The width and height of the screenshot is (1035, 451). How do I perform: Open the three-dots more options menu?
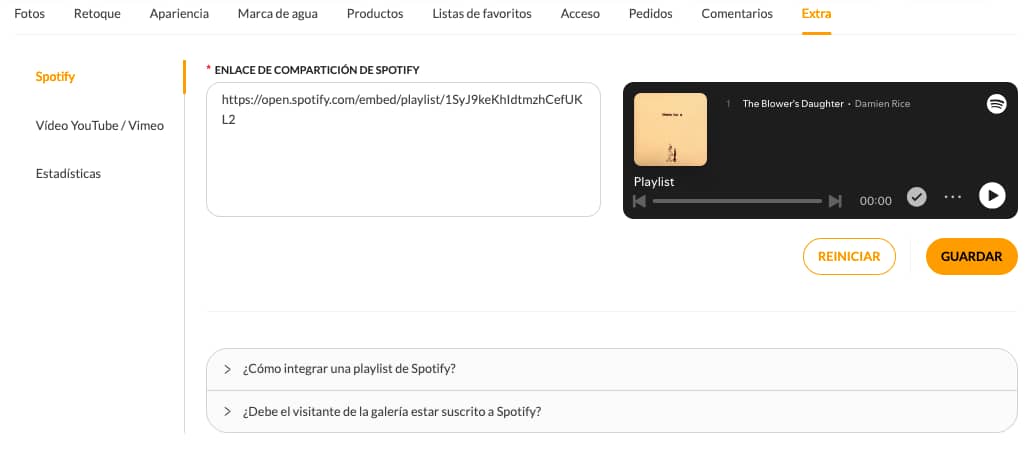click(x=952, y=196)
